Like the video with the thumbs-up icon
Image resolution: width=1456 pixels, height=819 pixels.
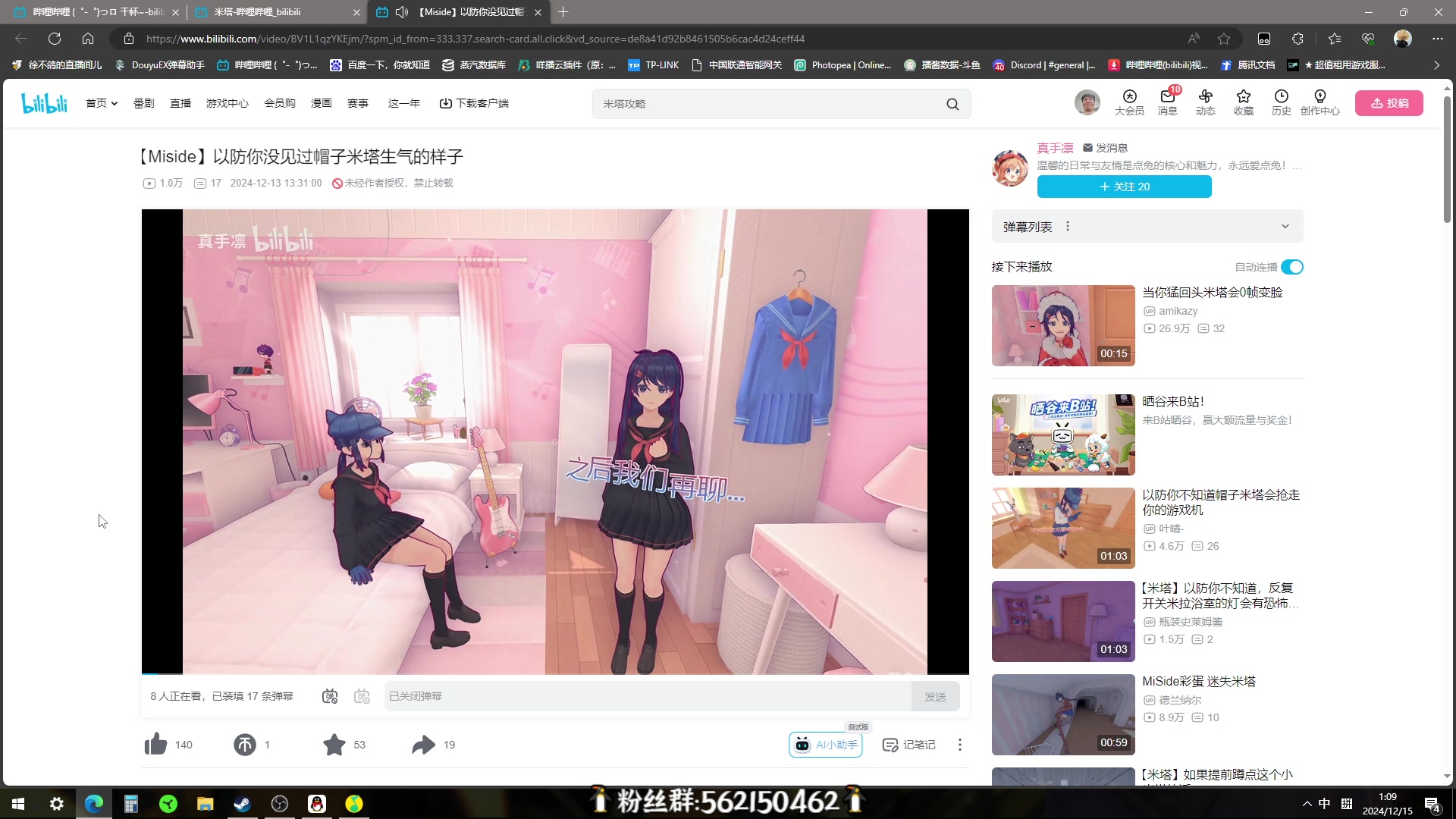coord(156,745)
